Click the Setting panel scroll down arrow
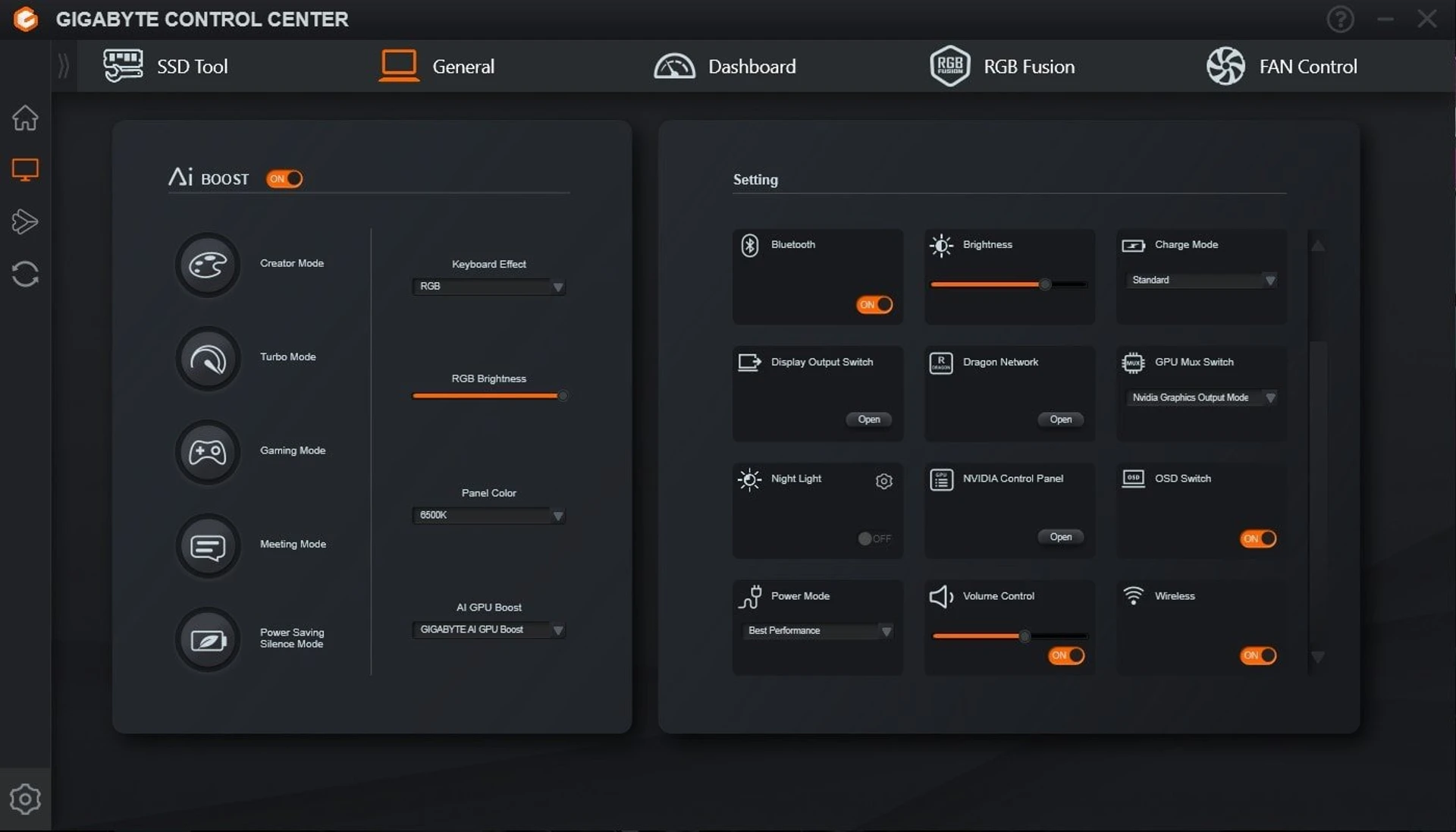Viewport: 1456px width, 832px height. [x=1318, y=657]
